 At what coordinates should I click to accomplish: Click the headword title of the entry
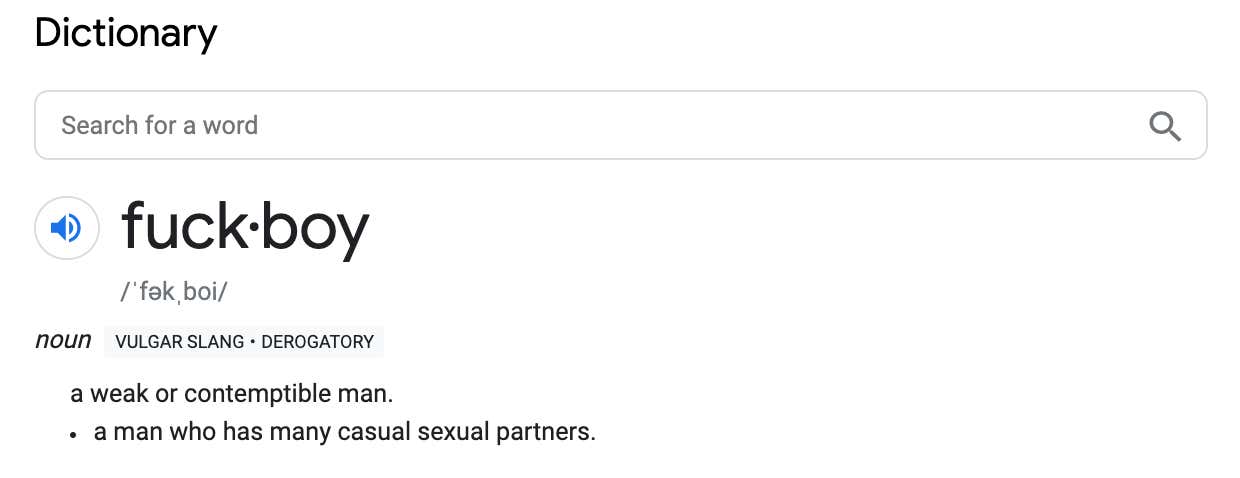[x=245, y=228]
